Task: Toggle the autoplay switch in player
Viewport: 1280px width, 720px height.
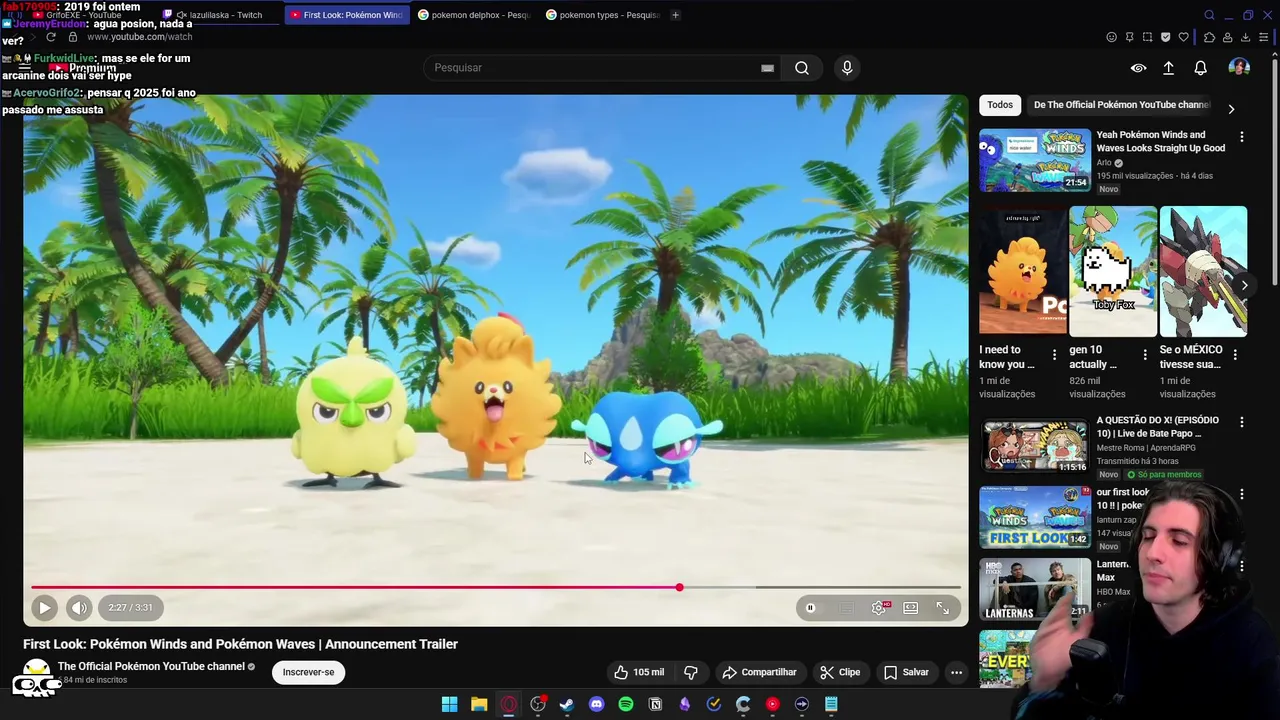Action: click(811, 608)
